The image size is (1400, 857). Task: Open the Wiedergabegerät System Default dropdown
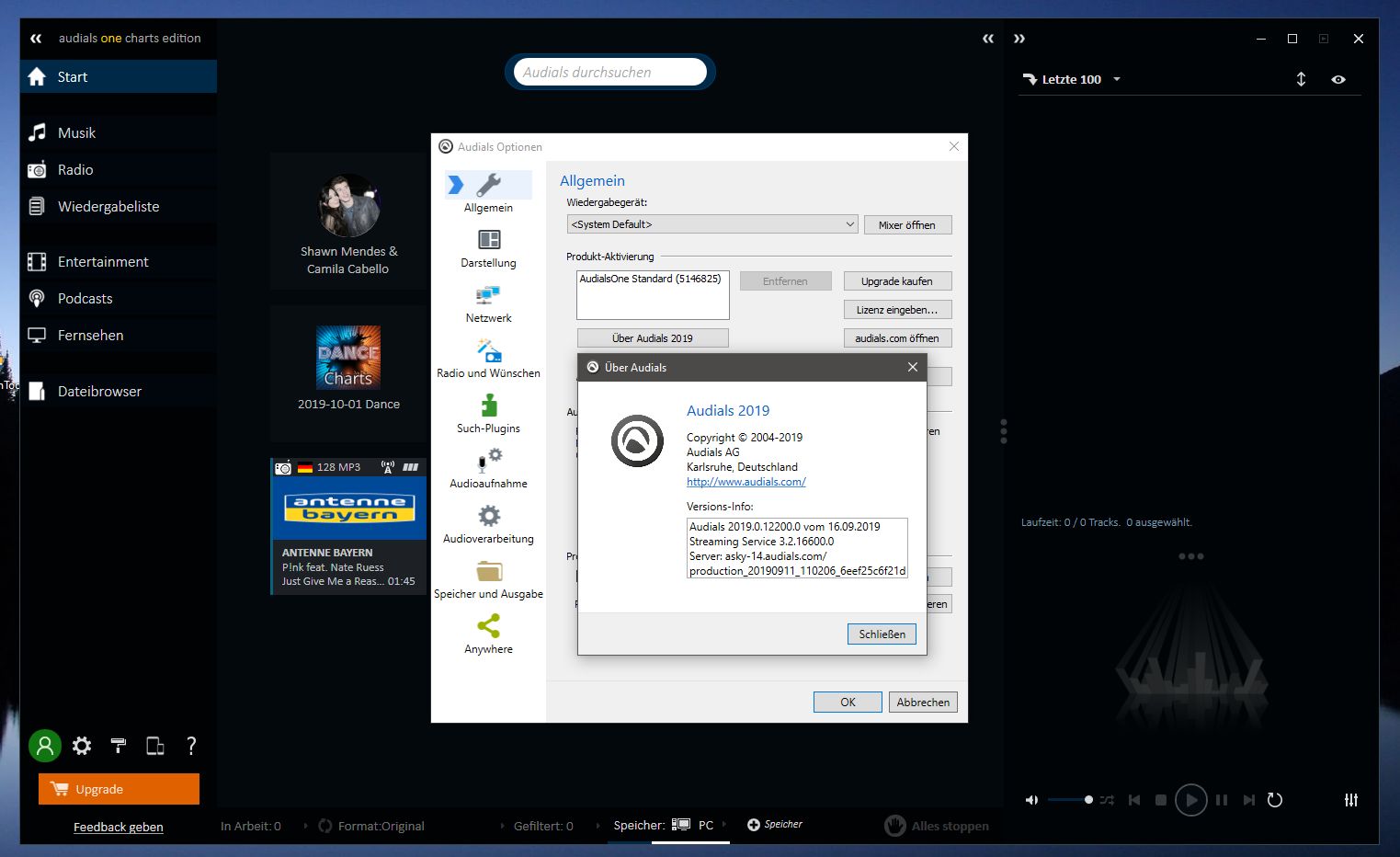[x=712, y=224]
